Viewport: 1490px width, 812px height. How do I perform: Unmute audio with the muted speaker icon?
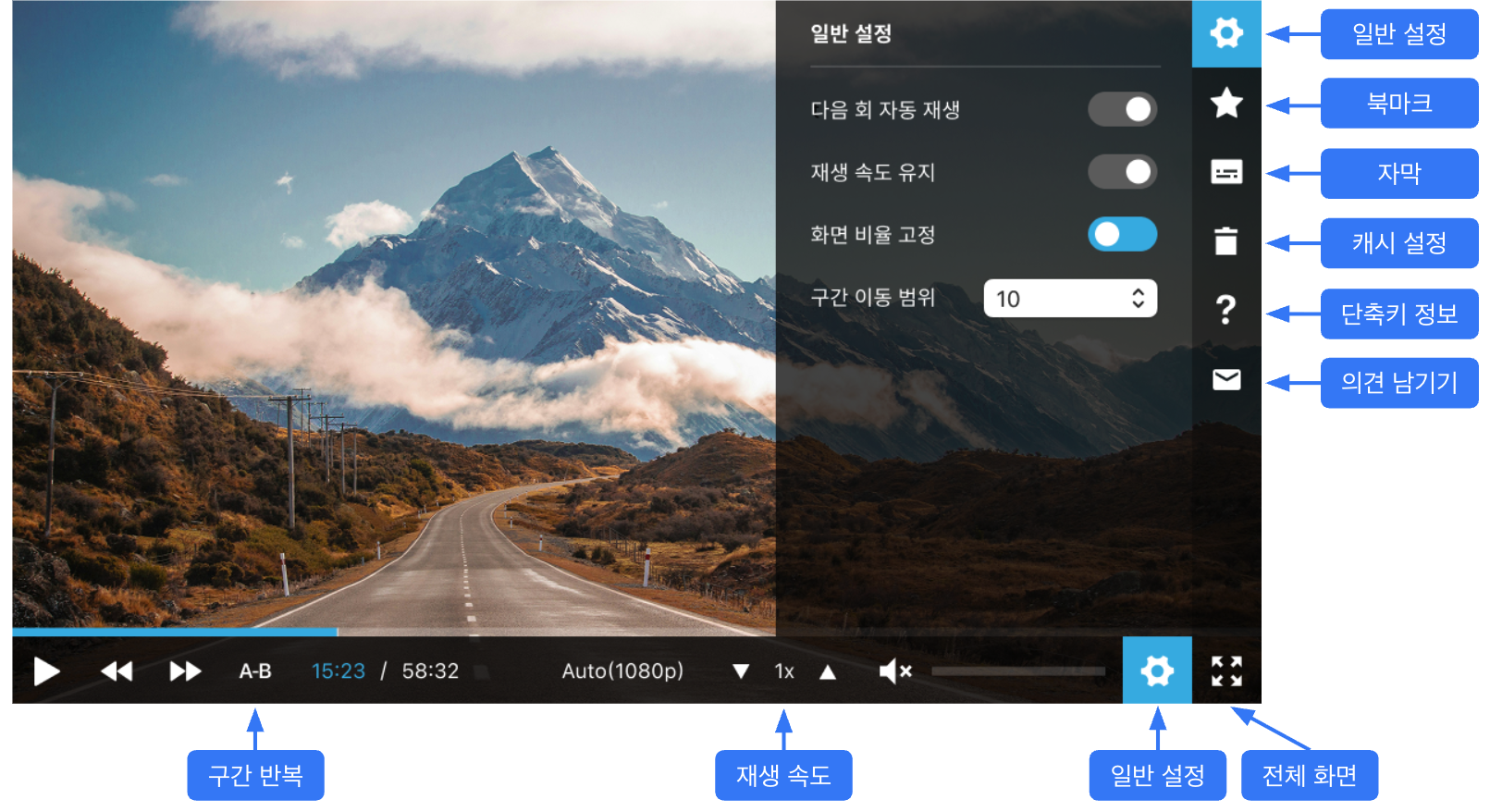pos(895,671)
